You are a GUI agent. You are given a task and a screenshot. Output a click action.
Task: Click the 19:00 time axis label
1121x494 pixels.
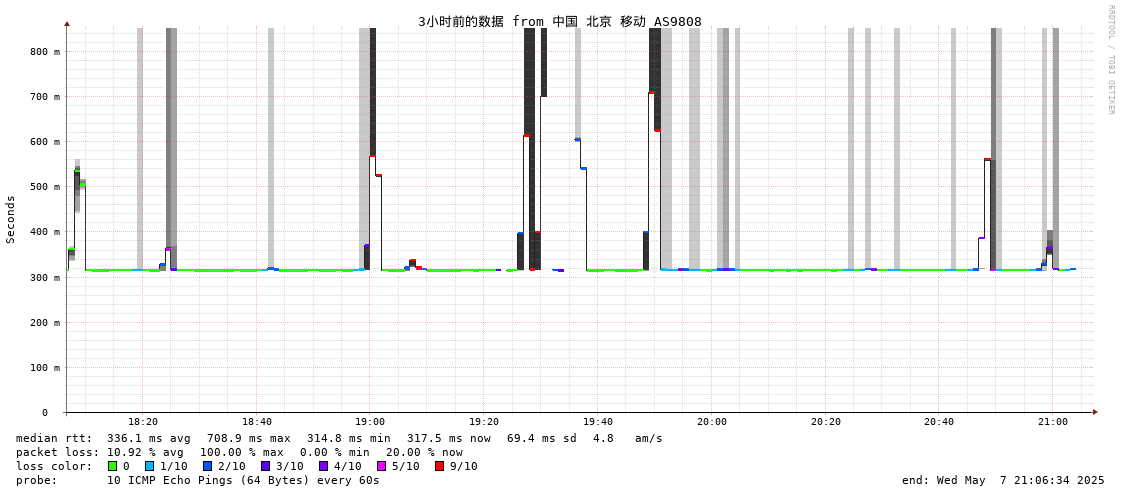point(370,422)
